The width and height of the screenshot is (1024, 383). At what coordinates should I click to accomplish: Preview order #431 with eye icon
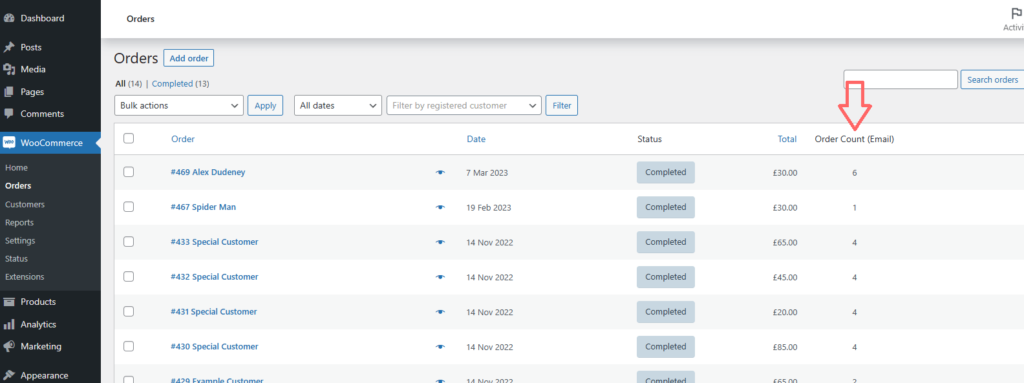point(441,312)
